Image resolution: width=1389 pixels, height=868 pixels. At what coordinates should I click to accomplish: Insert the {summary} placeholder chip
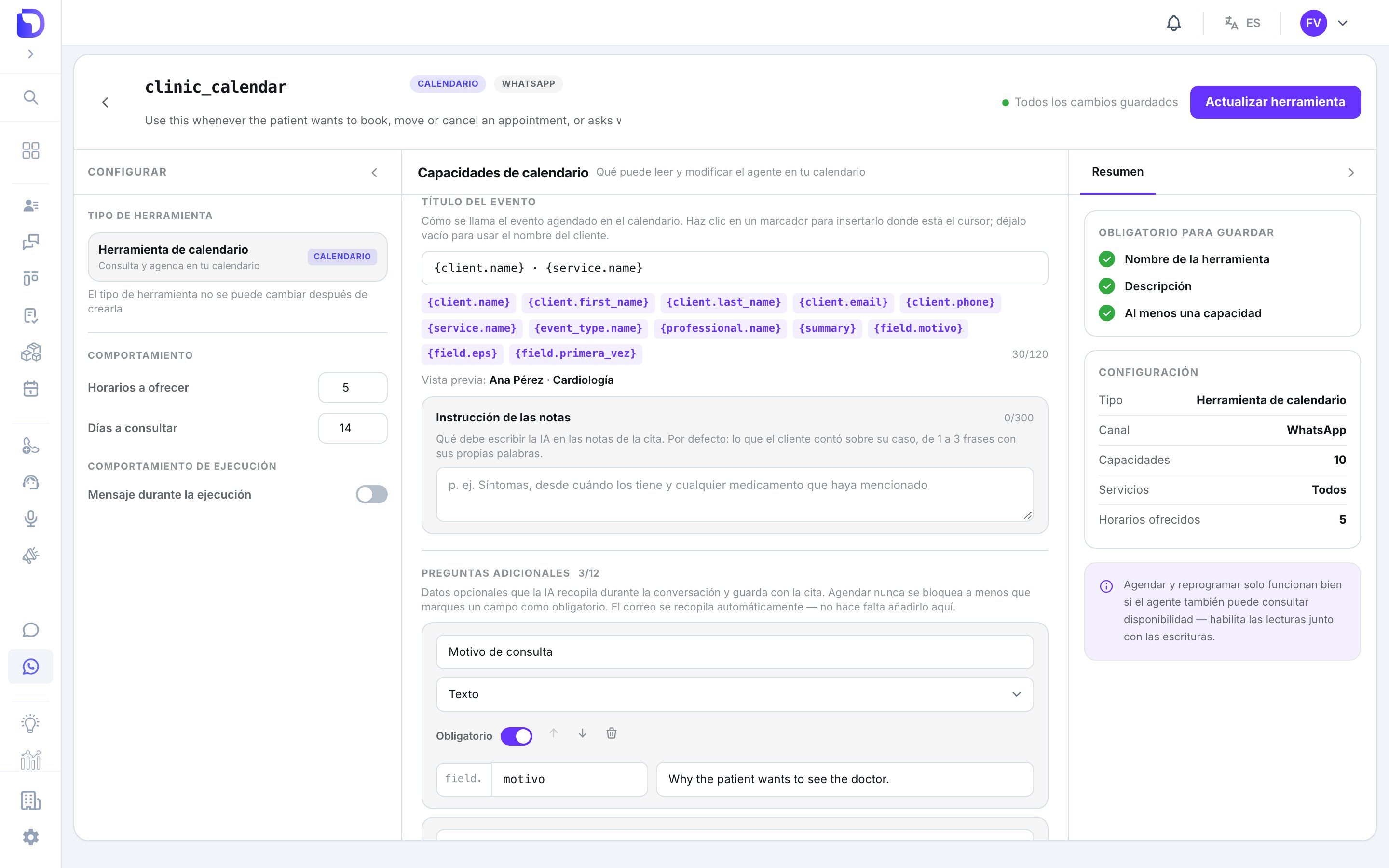[x=827, y=328]
